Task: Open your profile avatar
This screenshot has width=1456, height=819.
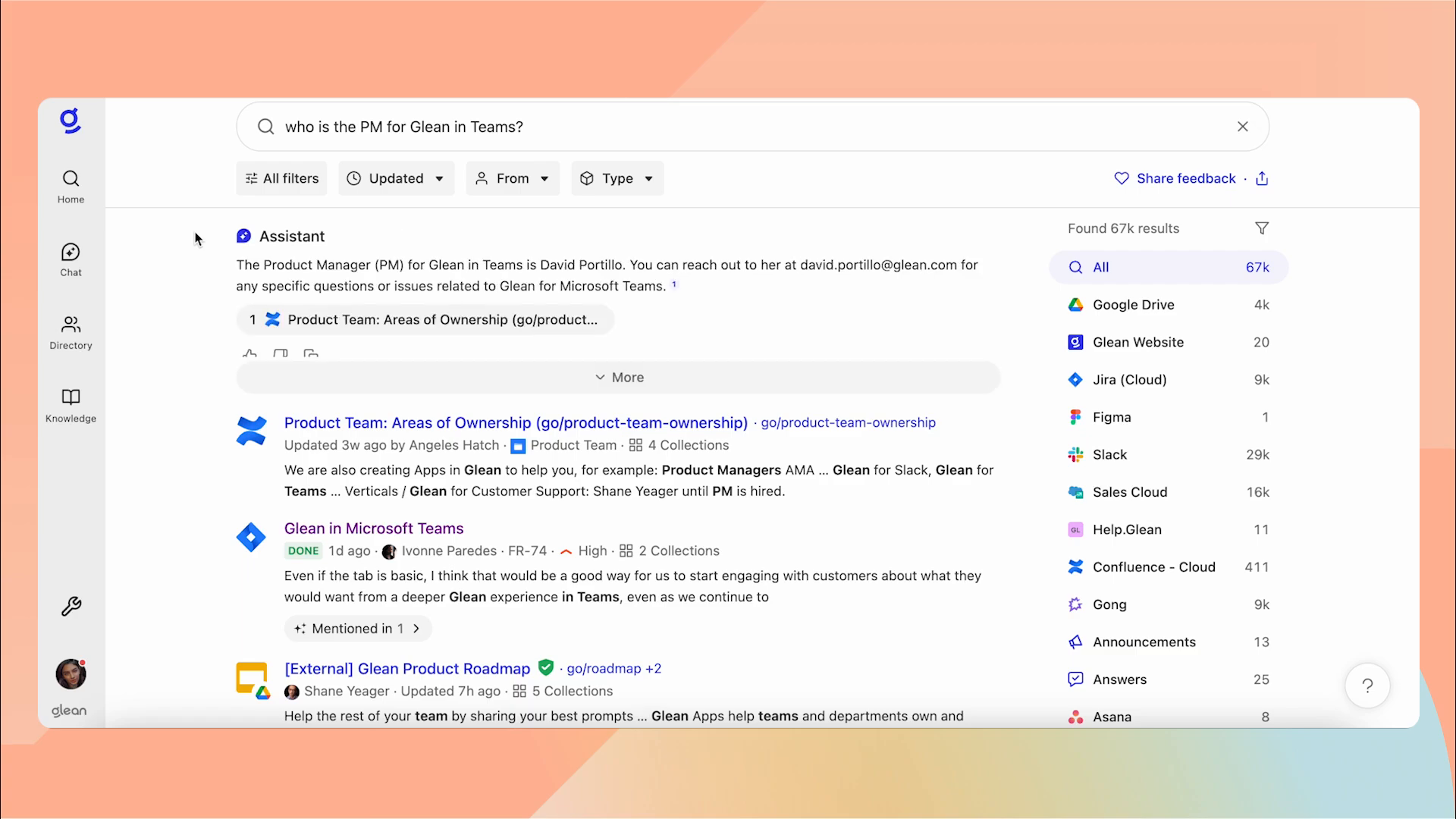Action: pyautogui.click(x=70, y=674)
